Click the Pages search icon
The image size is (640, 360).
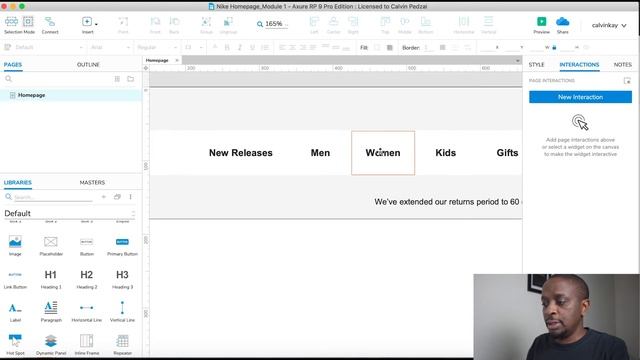coord(9,79)
